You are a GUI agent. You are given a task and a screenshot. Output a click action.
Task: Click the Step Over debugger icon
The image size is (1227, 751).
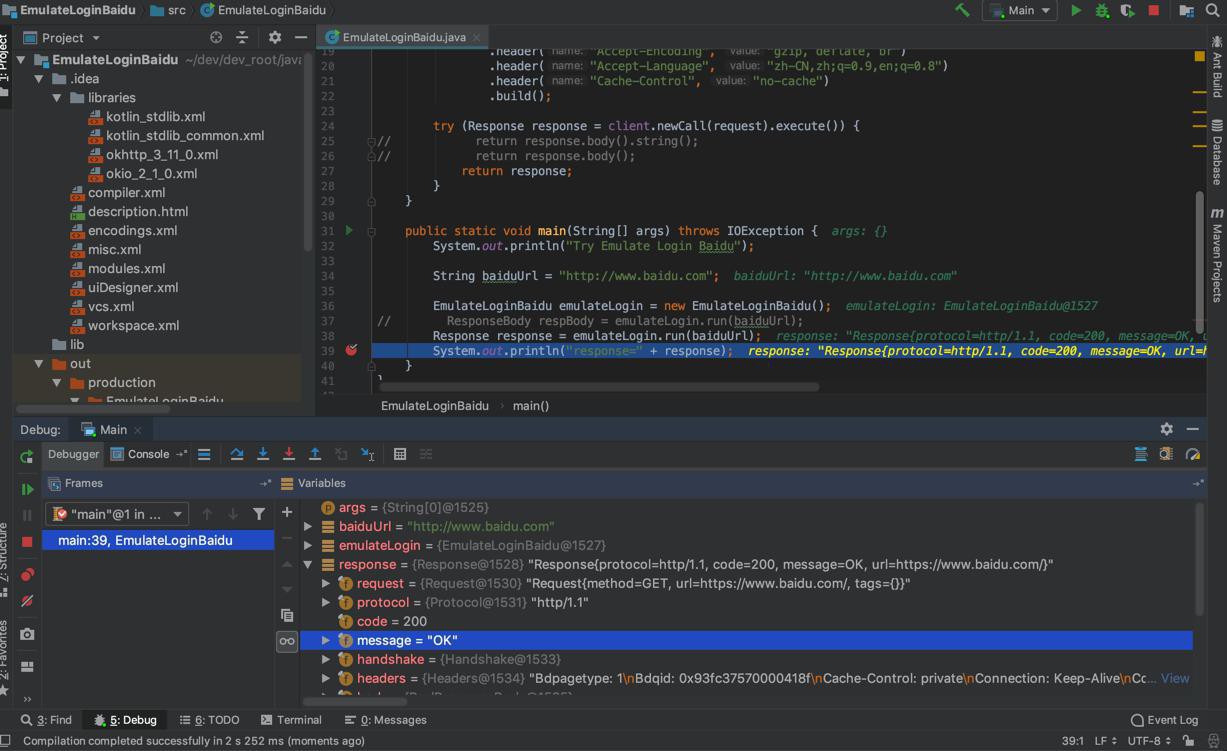[x=237, y=454]
